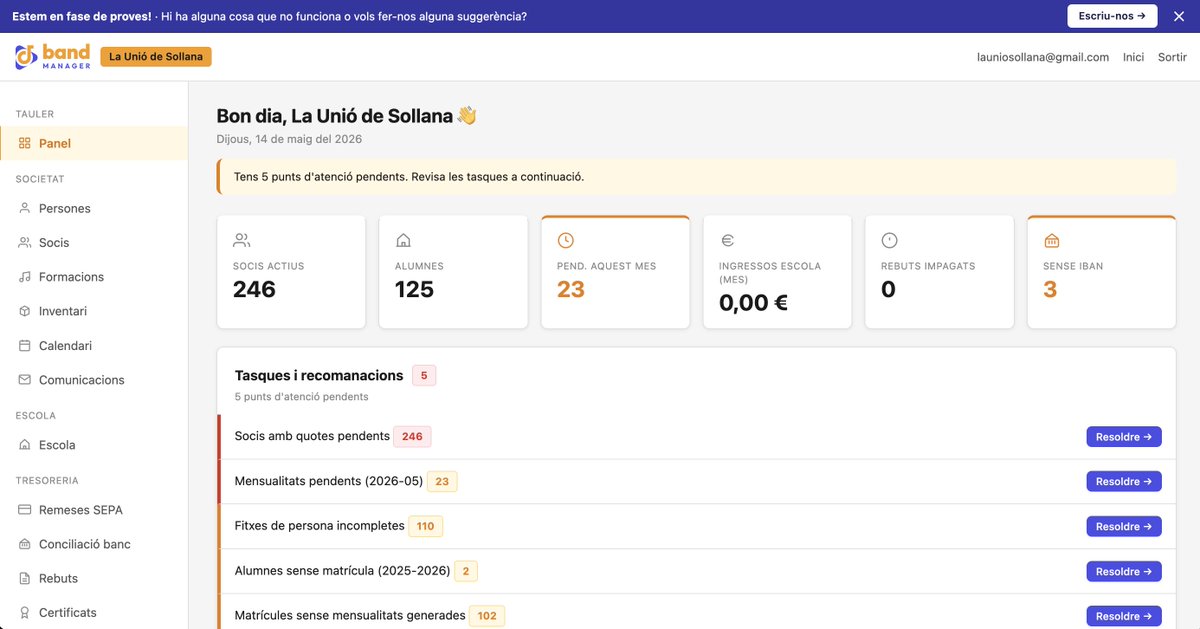Go to Persones section
The image size is (1200, 629).
point(94,208)
